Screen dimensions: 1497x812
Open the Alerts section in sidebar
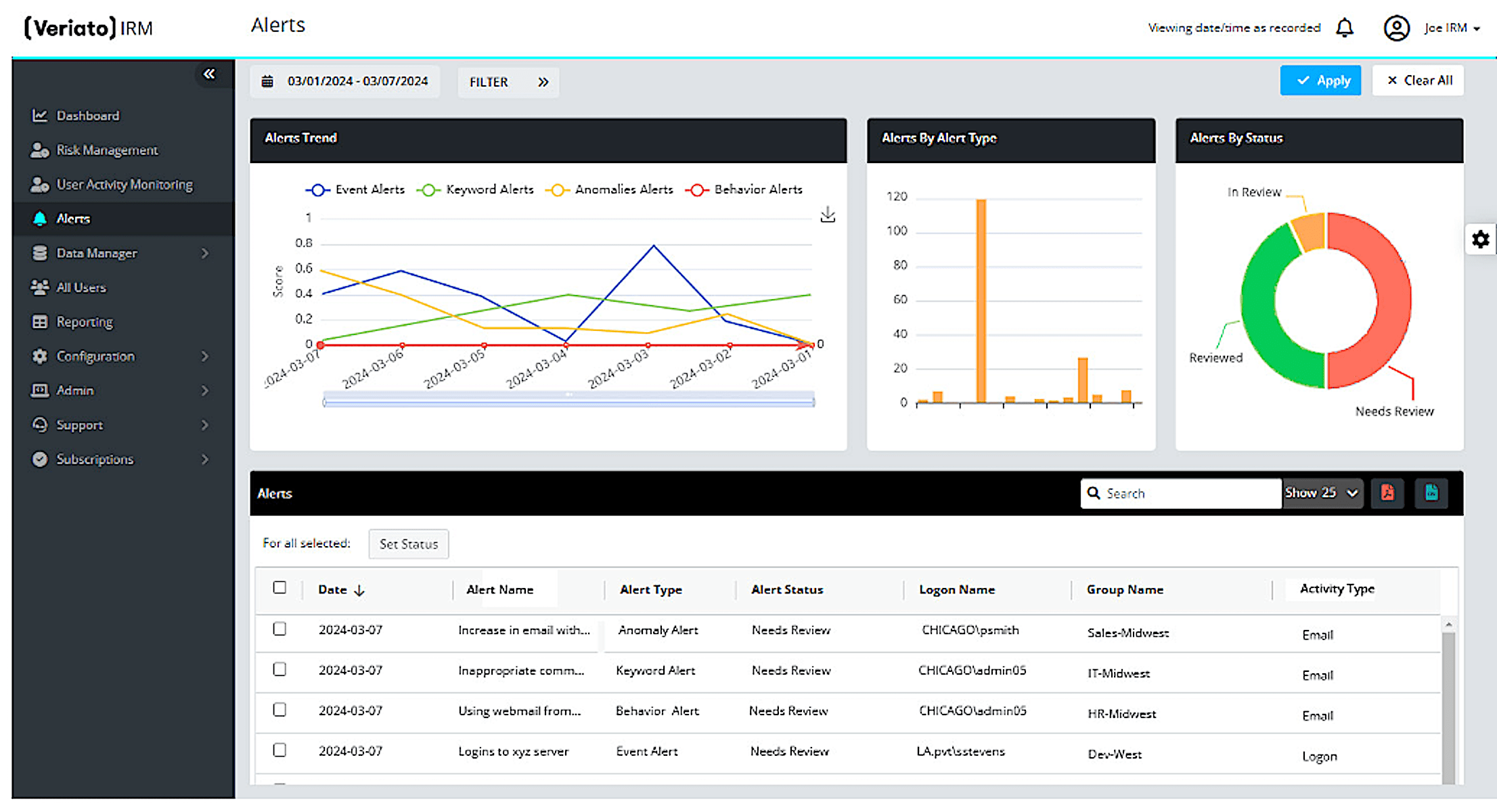(x=72, y=219)
